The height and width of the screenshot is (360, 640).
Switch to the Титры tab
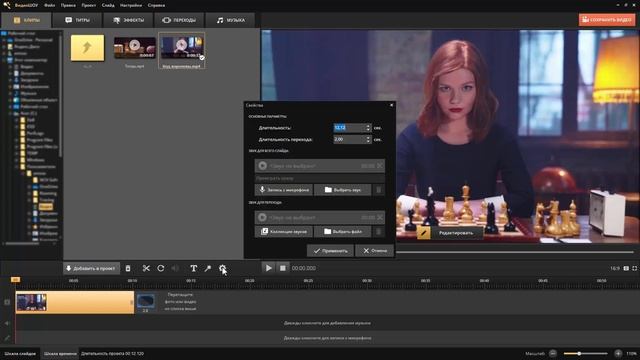[x=77, y=20]
